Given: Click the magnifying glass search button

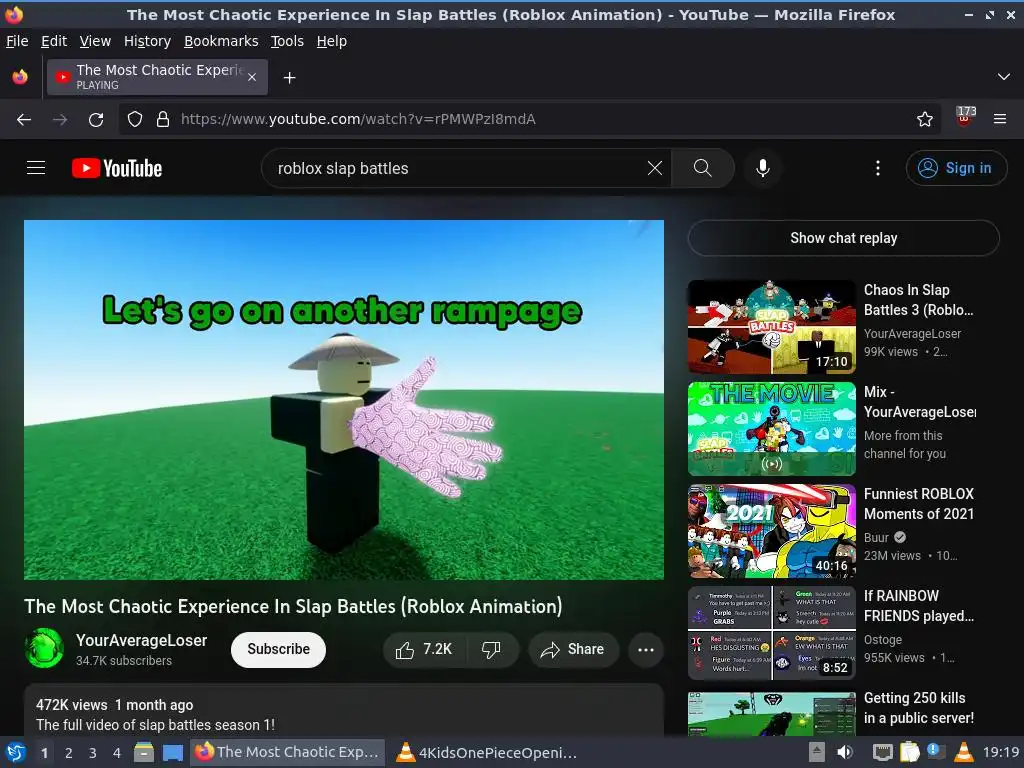Looking at the screenshot, I should (703, 168).
